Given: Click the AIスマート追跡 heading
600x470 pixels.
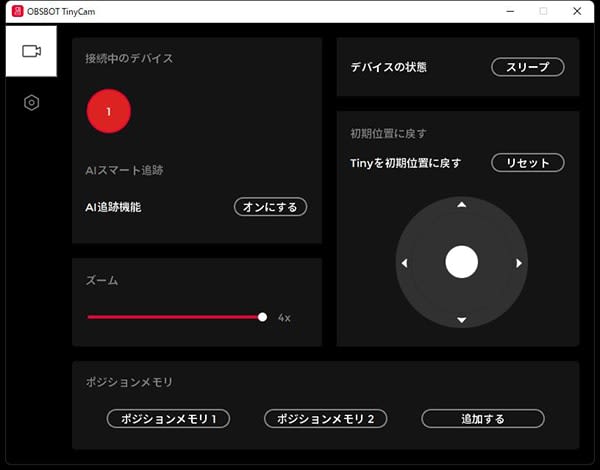Looking at the screenshot, I should [124, 170].
